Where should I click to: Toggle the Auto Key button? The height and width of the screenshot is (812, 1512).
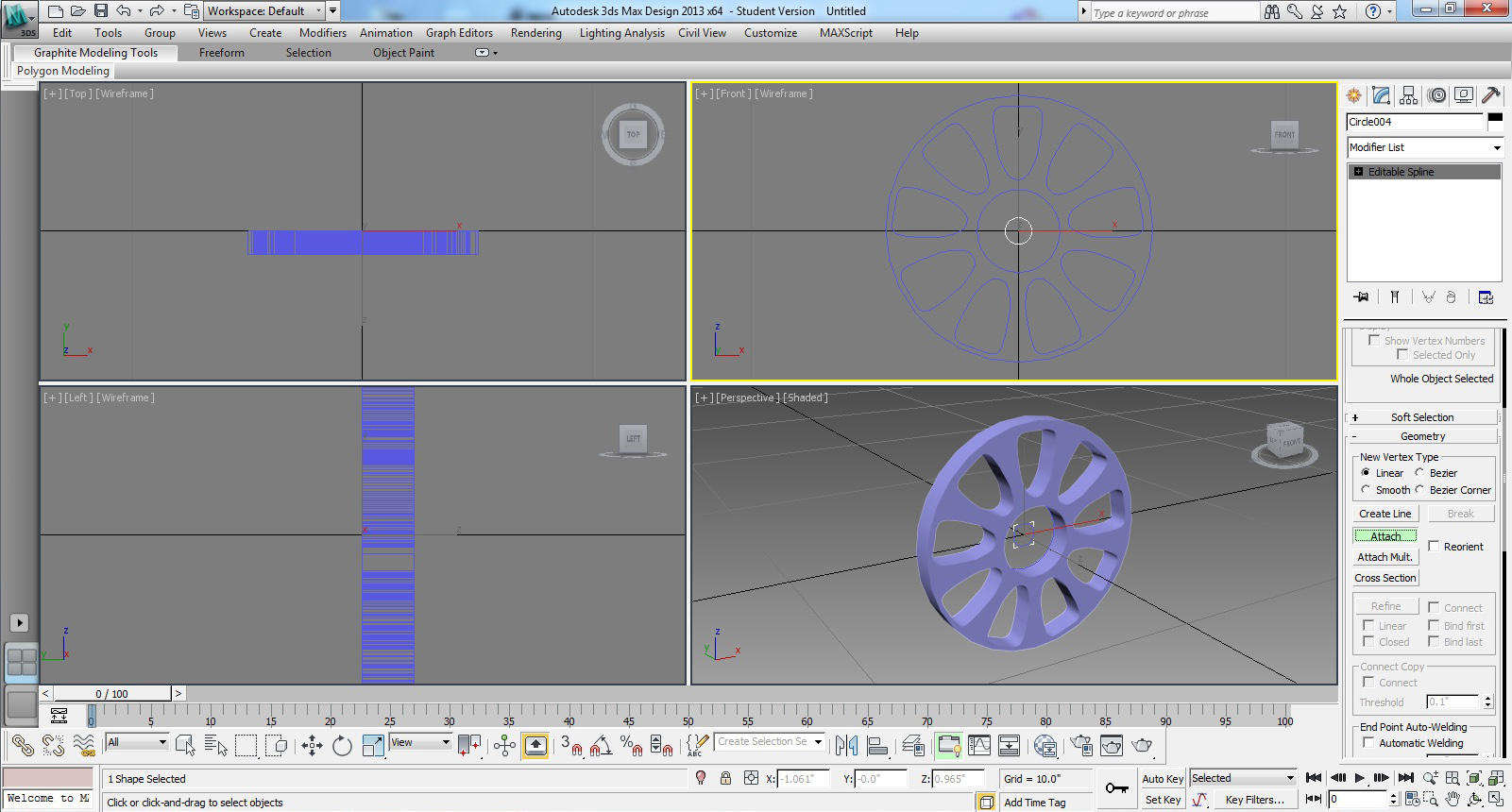[1163, 779]
